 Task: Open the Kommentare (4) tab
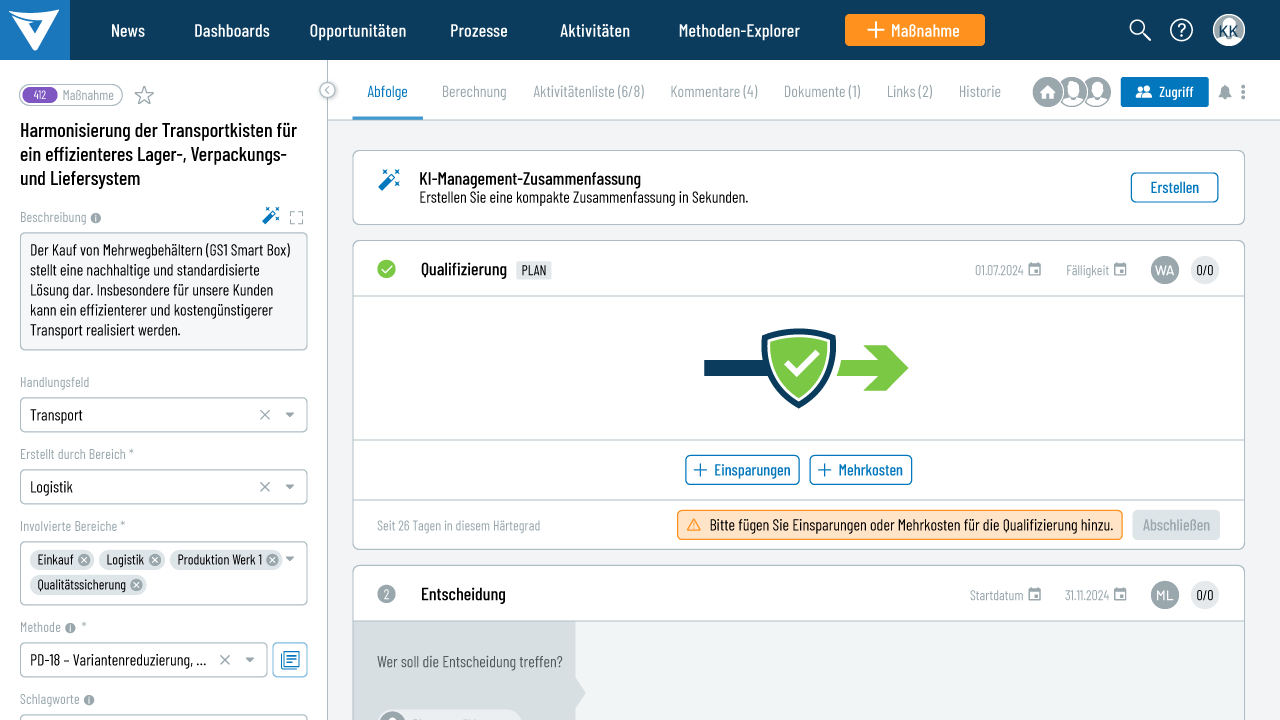(714, 92)
